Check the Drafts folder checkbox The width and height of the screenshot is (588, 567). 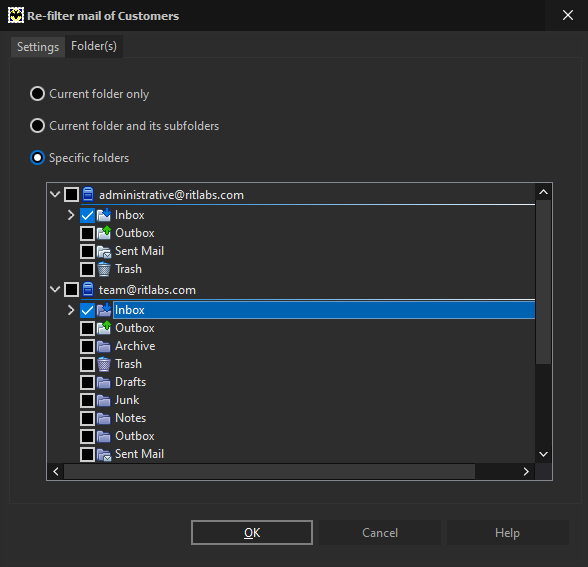click(87, 382)
